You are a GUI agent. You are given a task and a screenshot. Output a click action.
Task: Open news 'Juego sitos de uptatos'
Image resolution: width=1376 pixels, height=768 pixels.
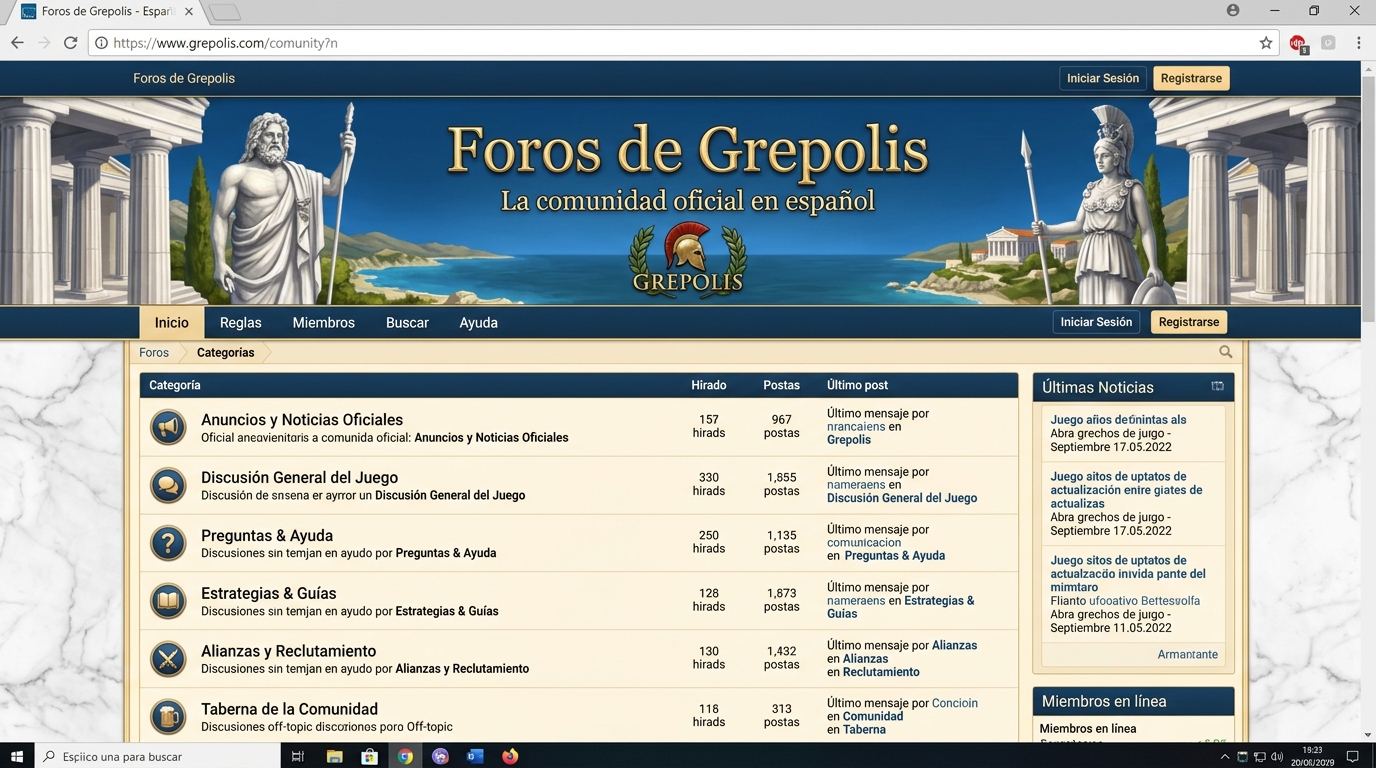tap(1128, 573)
